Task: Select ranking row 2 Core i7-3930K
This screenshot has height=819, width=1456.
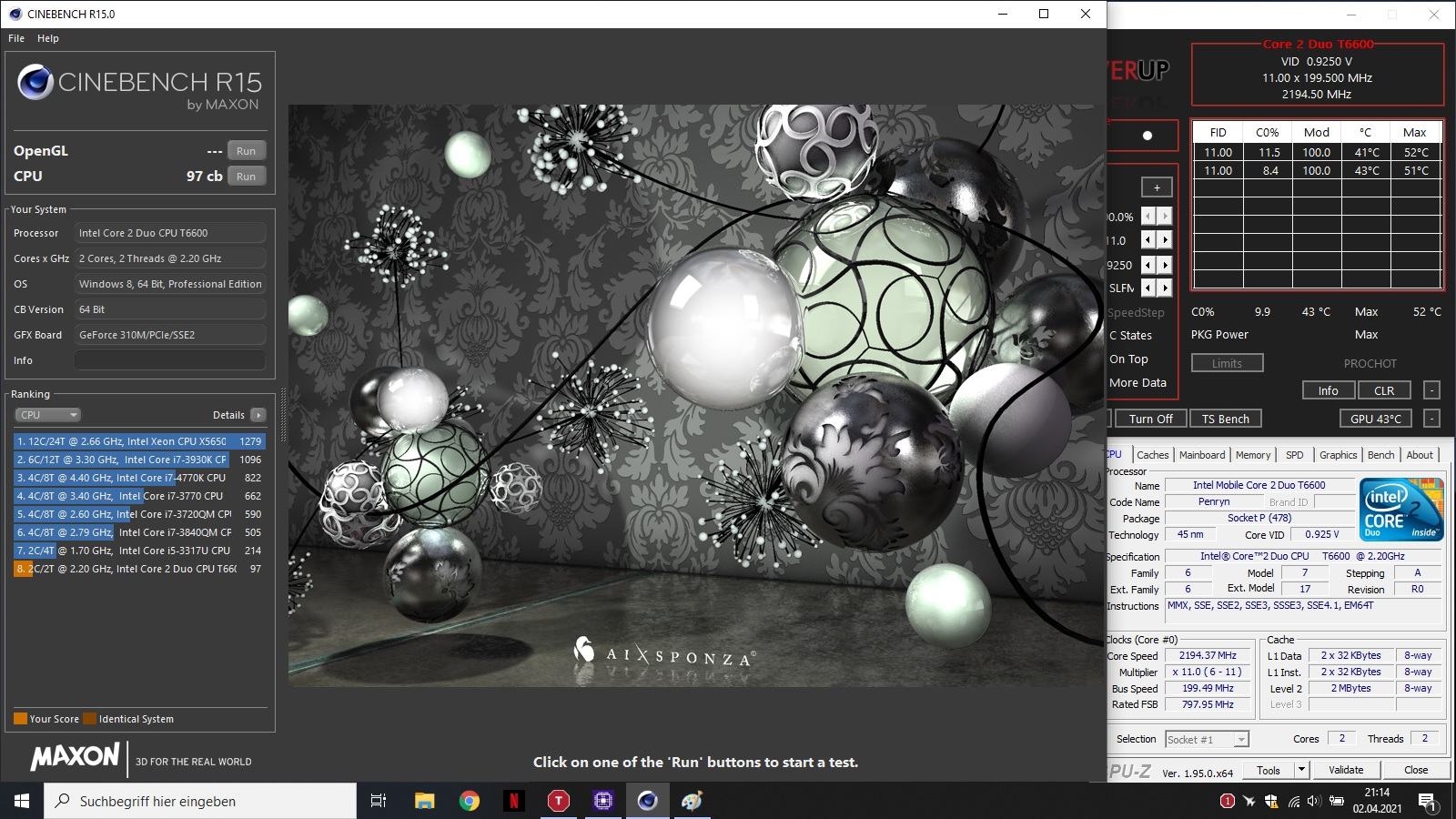Action: (x=139, y=460)
